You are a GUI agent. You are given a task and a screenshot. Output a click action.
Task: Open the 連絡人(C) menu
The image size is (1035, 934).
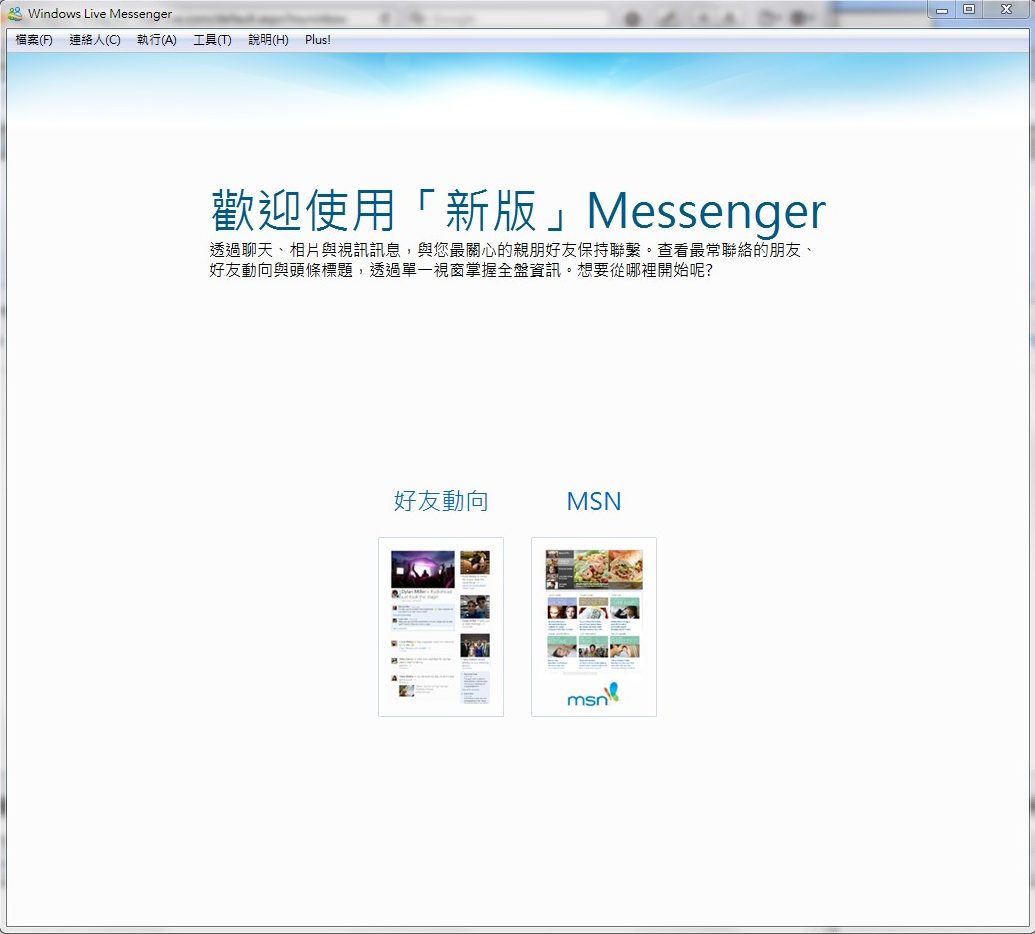(x=95, y=40)
